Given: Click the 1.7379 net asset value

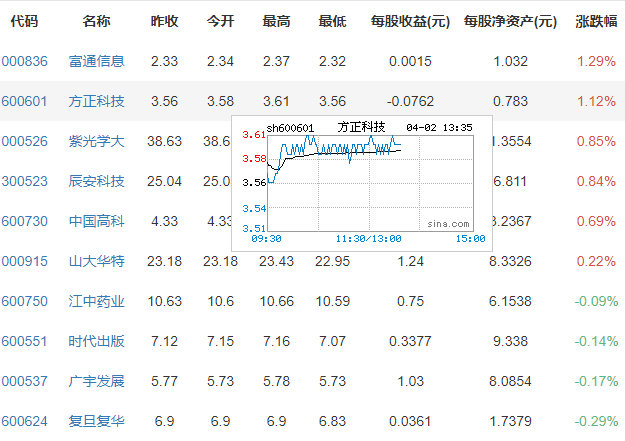Looking at the screenshot, I should pyautogui.click(x=510, y=421).
